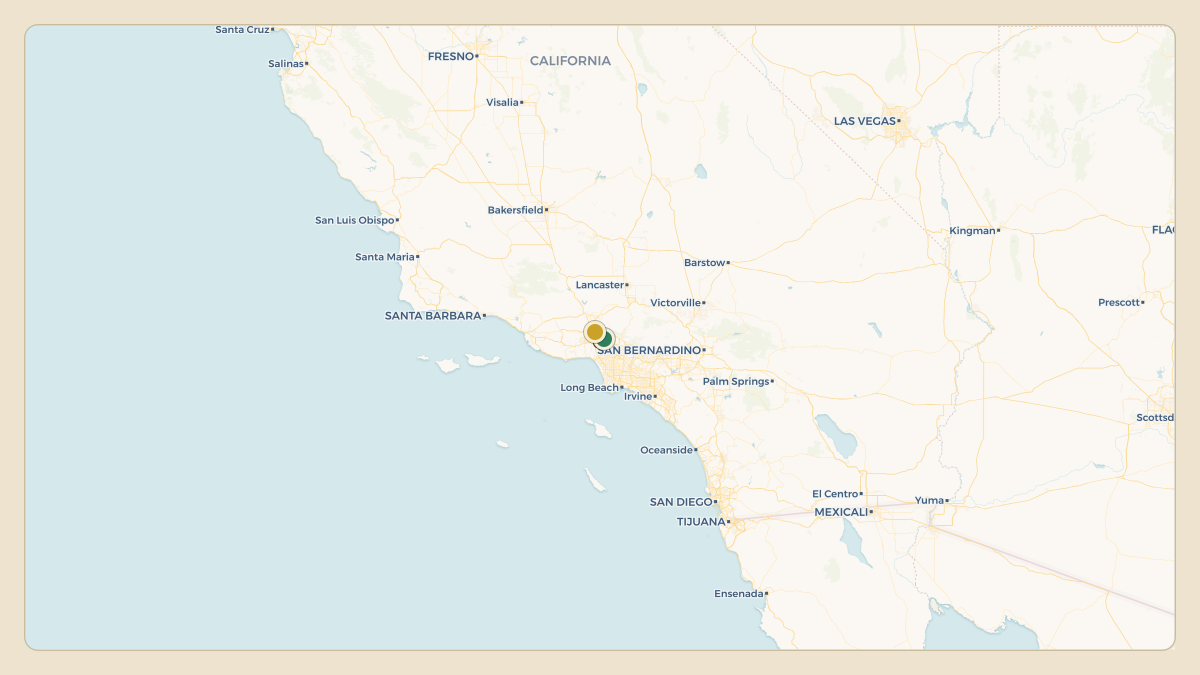
Task: Click the Santa Barbara city label
Action: pyautogui.click(x=433, y=315)
